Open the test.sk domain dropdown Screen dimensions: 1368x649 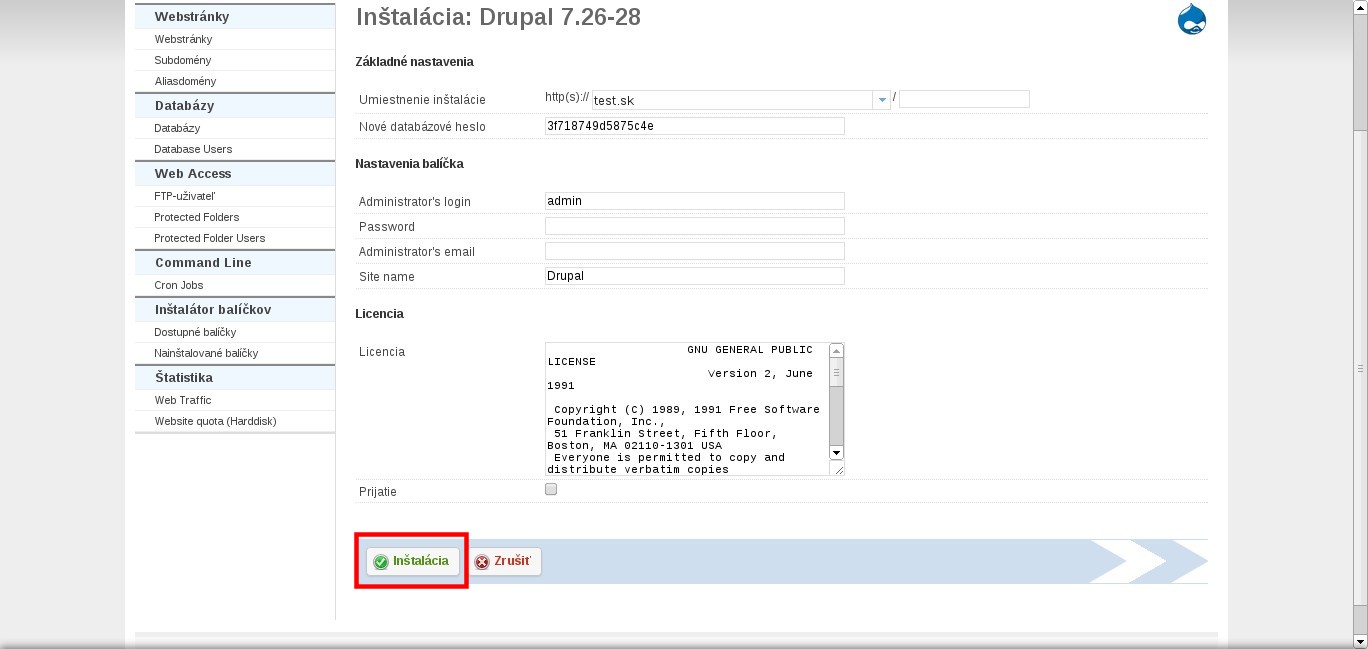[x=881, y=100]
